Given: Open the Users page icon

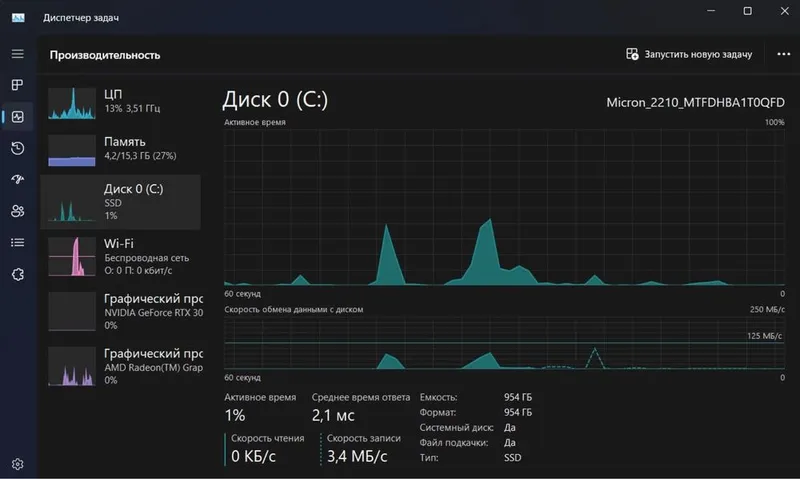Looking at the screenshot, I should click(17, 211).
